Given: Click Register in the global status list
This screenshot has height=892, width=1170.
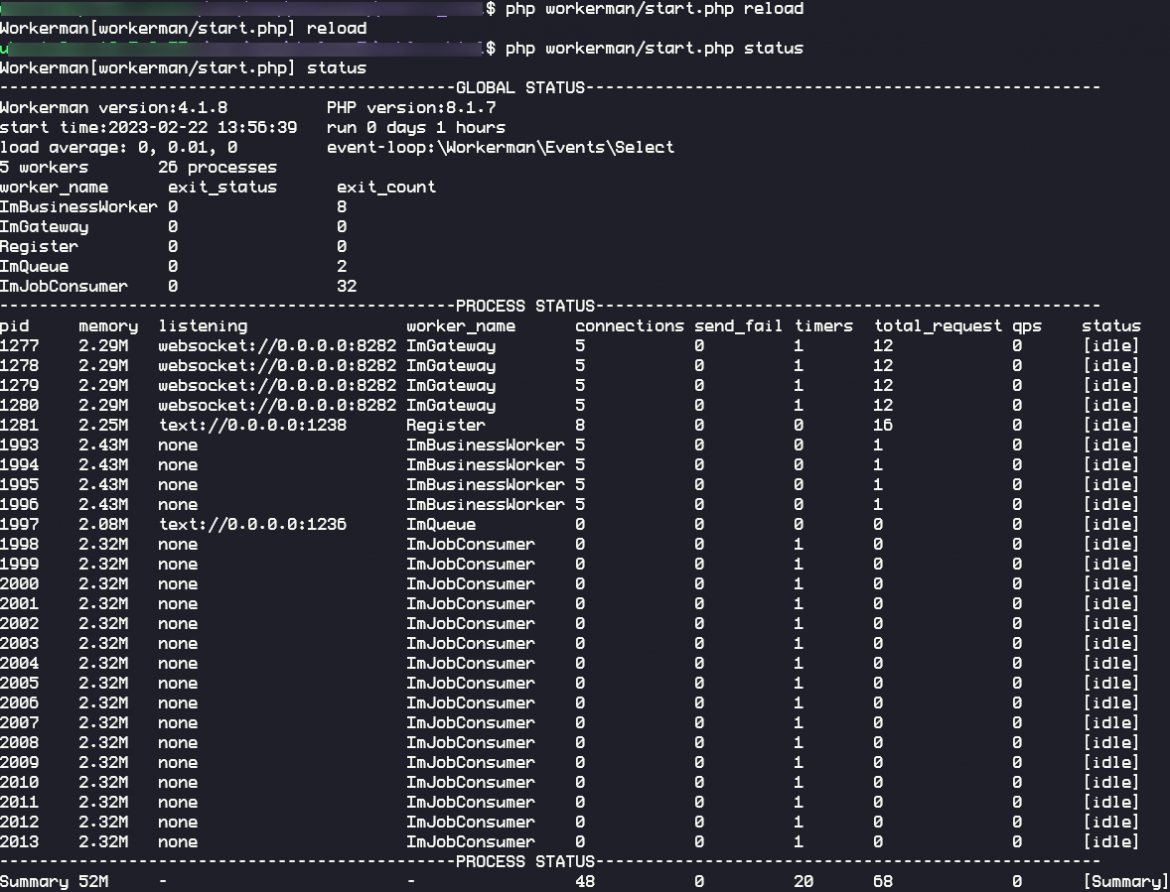Looking at the screenshot, I should point(39,246).
